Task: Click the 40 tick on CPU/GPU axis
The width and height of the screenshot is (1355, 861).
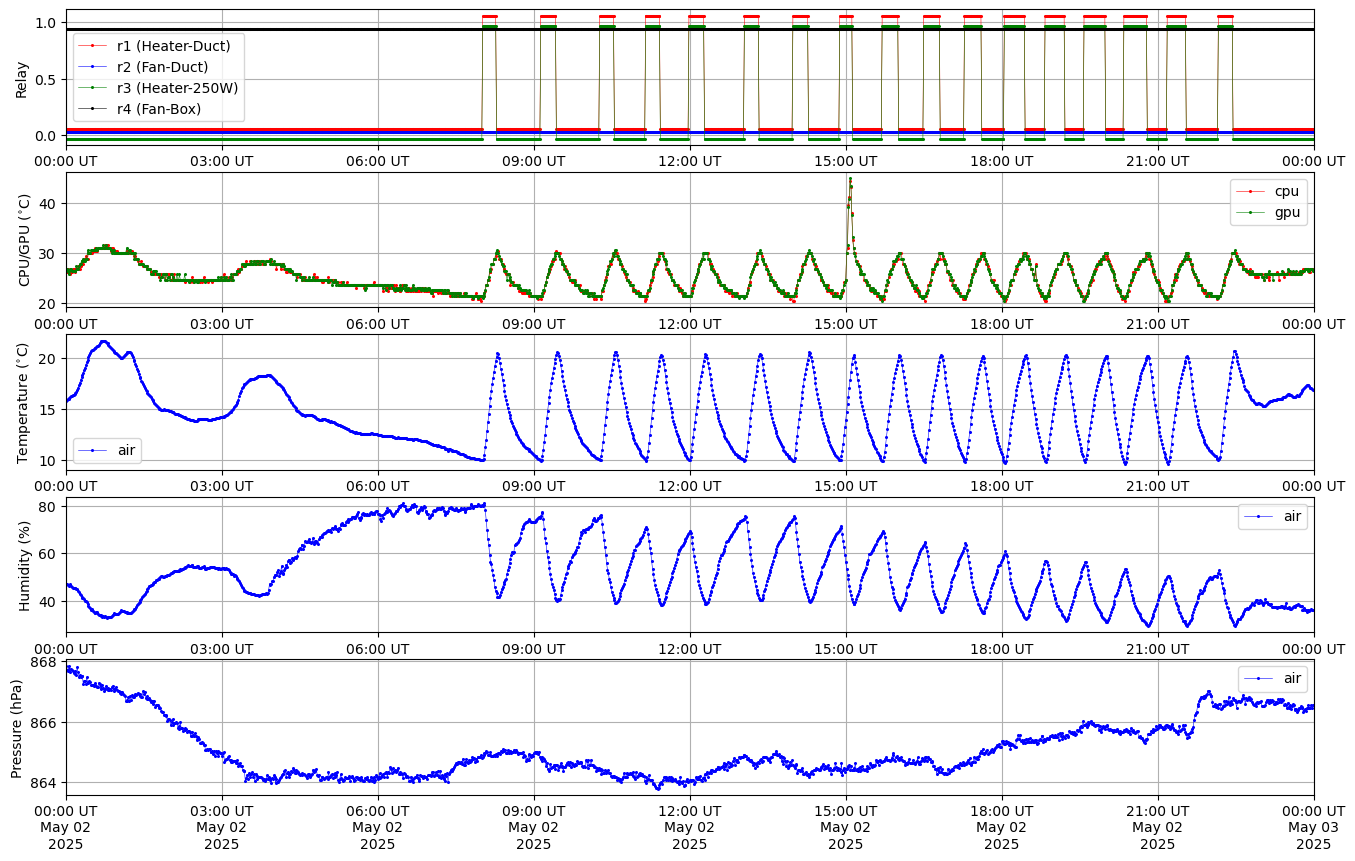Action: point(50,204)
